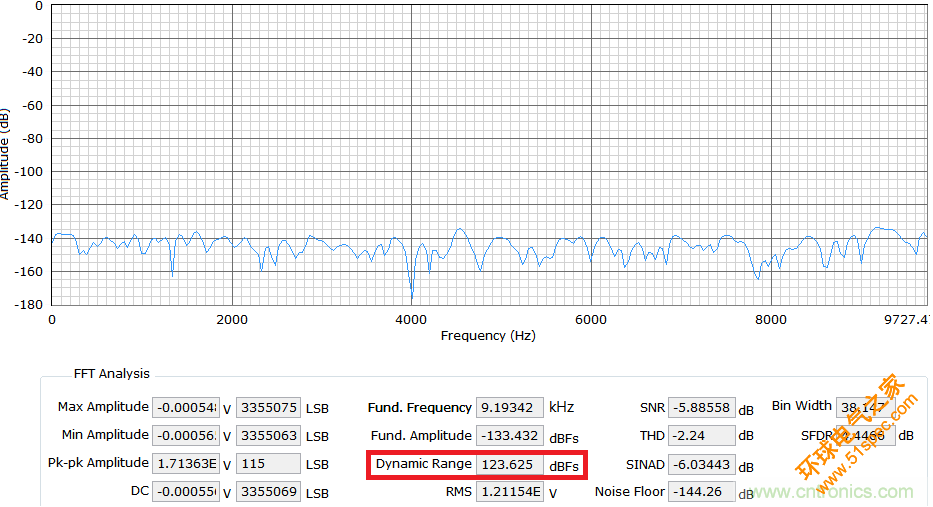Viewport: 933px width, 507px height.
Task: Click the Fund. Amplitude label
Action: click(x=421, y=436)
